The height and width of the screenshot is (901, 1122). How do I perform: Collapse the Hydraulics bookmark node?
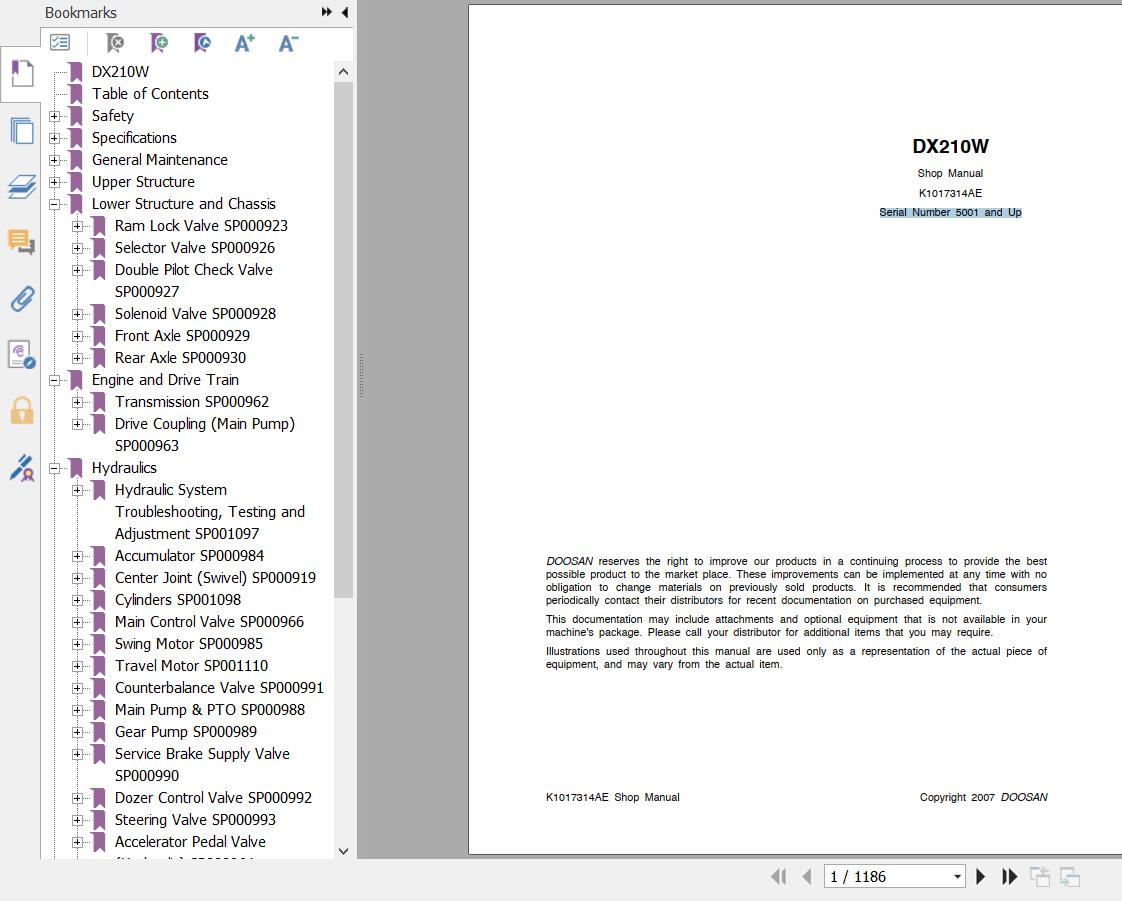click(x=54, y=468)
